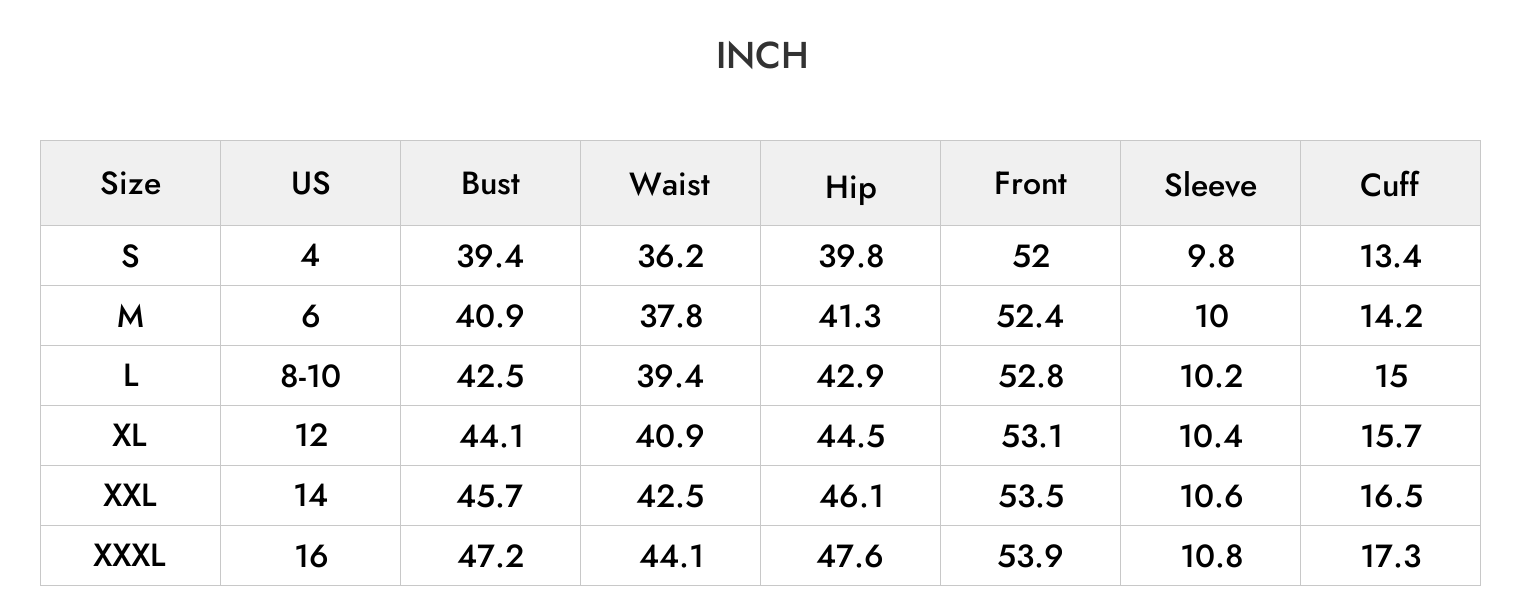Click the XXXL size row label
Image resolution: width=1520 pixels, height=600 pixels.
[x=130, y=555]
